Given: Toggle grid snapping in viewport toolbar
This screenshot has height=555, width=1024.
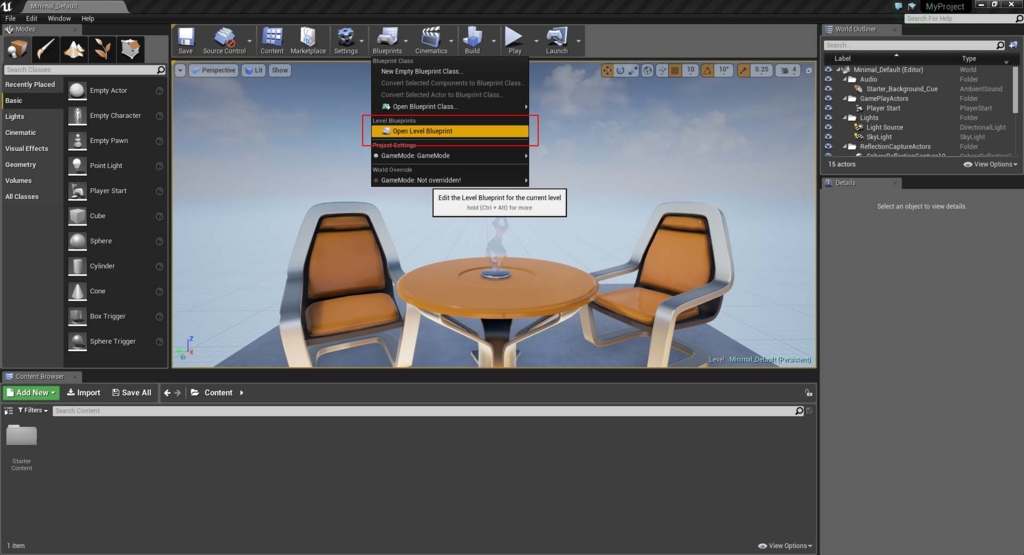Looking at the screenshot, I should (x=675, y=70).
